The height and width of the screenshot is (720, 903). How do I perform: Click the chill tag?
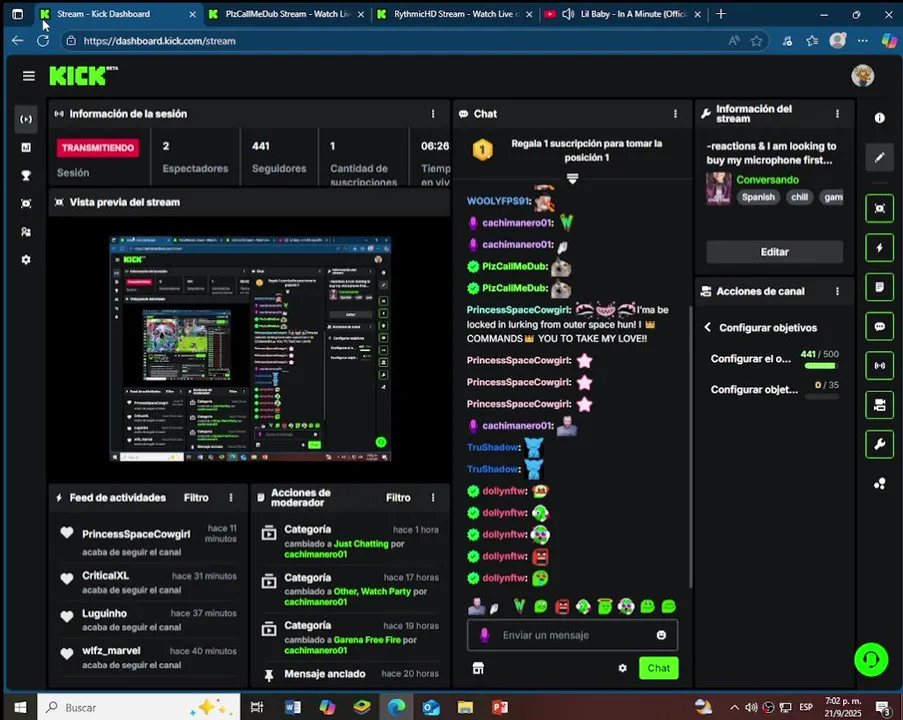799,197
